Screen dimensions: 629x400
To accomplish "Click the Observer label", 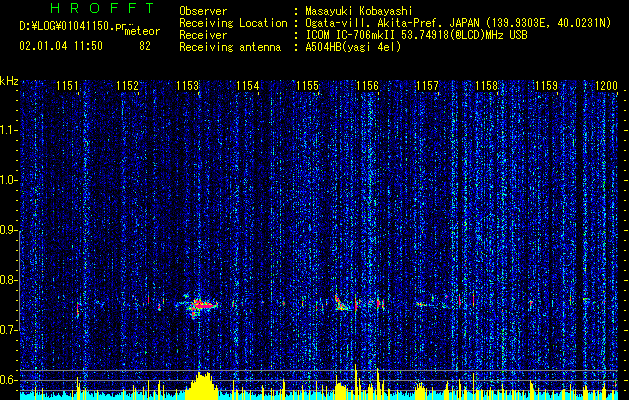I will (203, 11).
